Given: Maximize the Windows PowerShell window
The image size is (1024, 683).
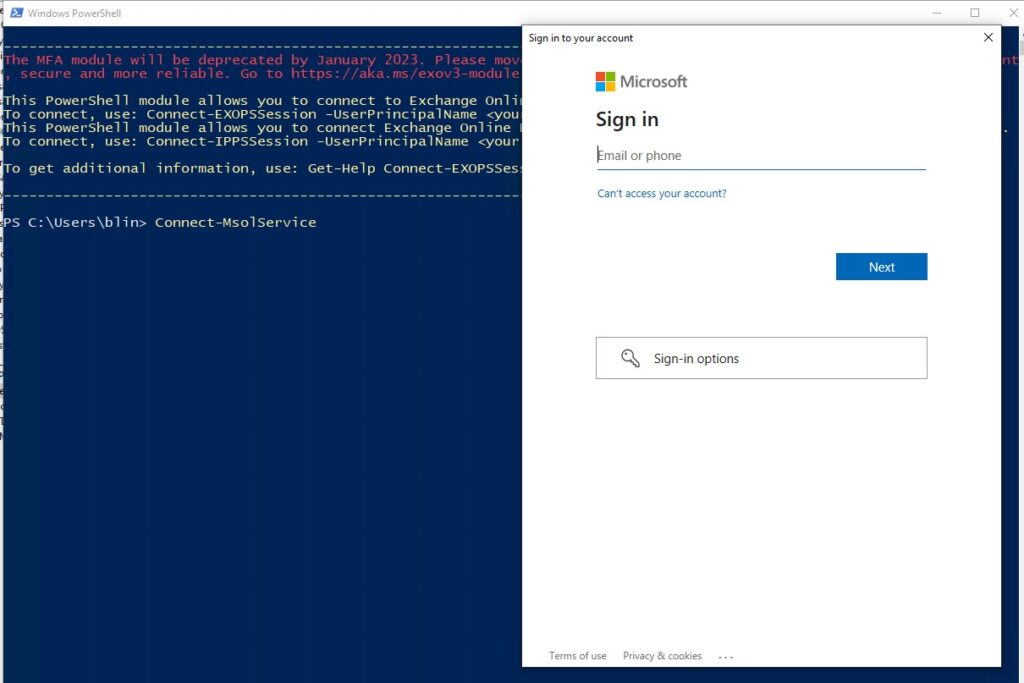Looking at the screenshot, I should [x=974, y=13].
